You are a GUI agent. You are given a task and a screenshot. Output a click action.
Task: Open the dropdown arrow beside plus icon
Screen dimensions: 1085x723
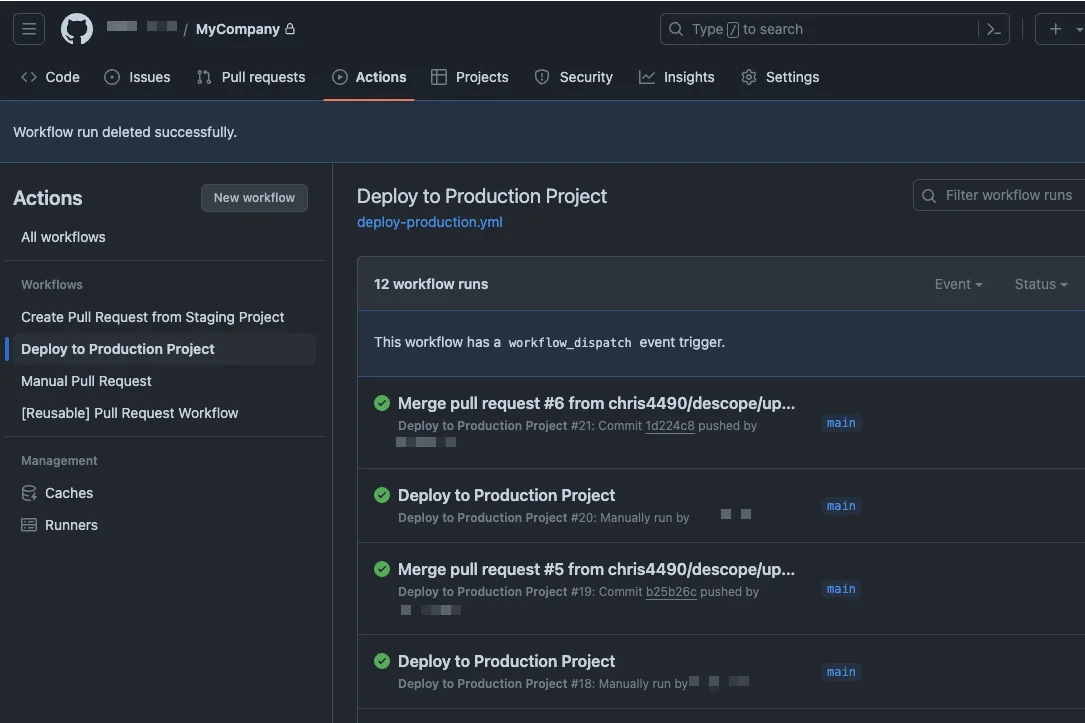point(1078,30)
